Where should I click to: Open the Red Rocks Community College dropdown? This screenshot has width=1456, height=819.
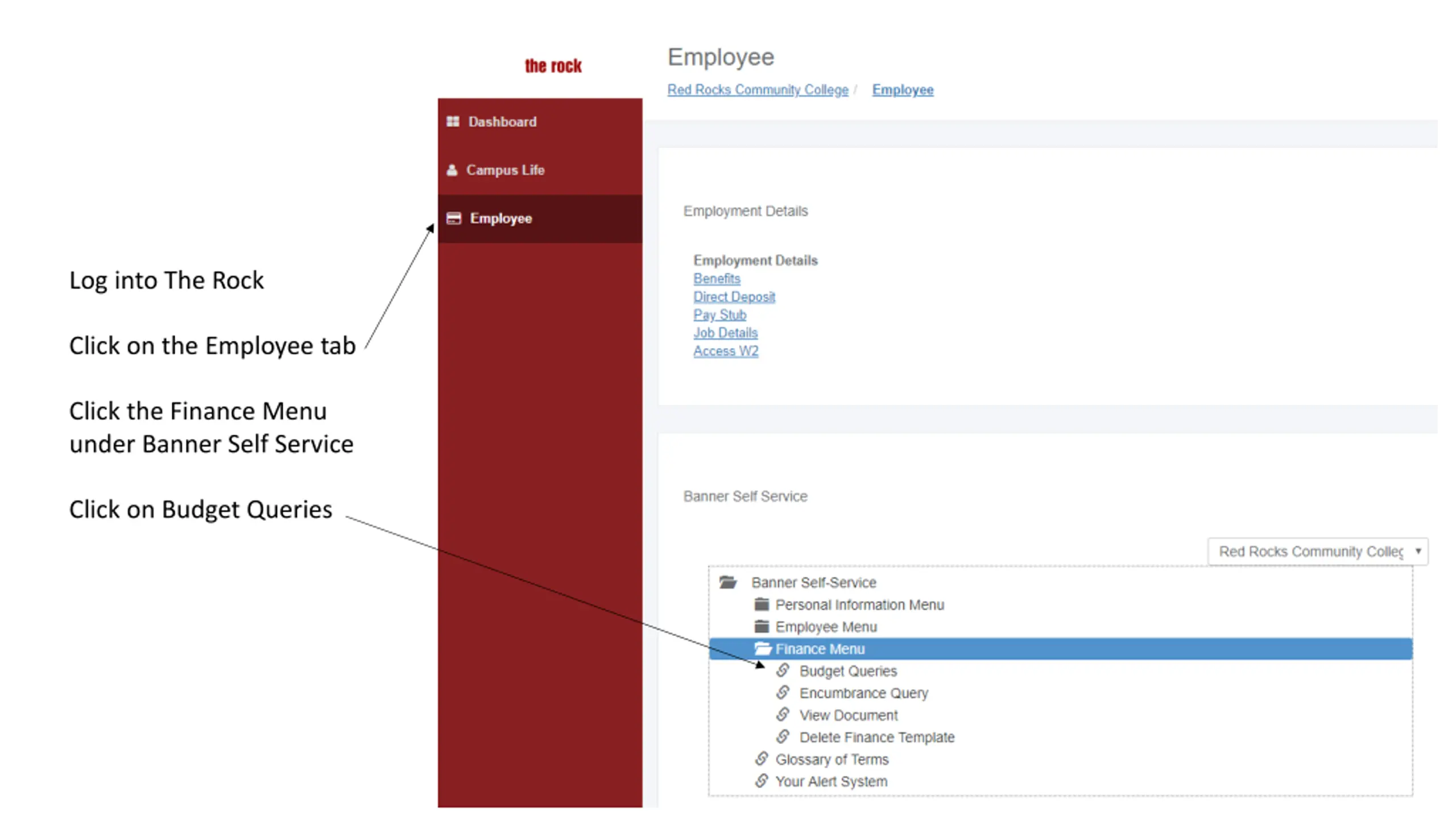(1318, 552)
